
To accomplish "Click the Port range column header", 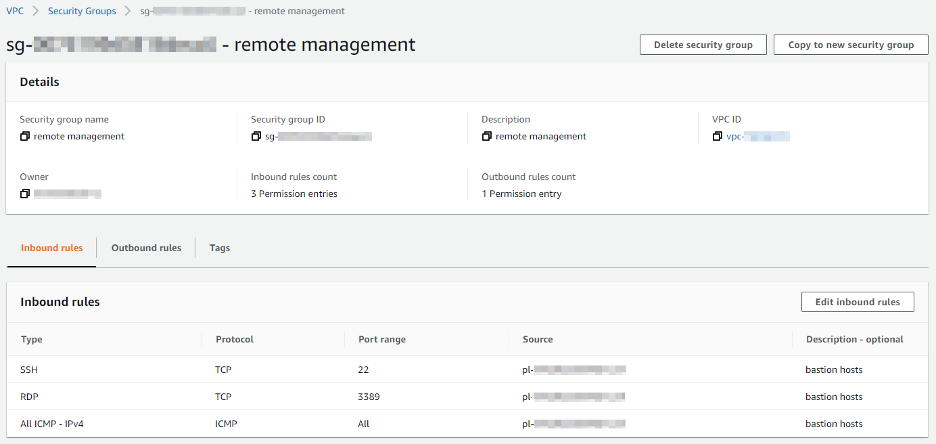I will click(382, 339).
